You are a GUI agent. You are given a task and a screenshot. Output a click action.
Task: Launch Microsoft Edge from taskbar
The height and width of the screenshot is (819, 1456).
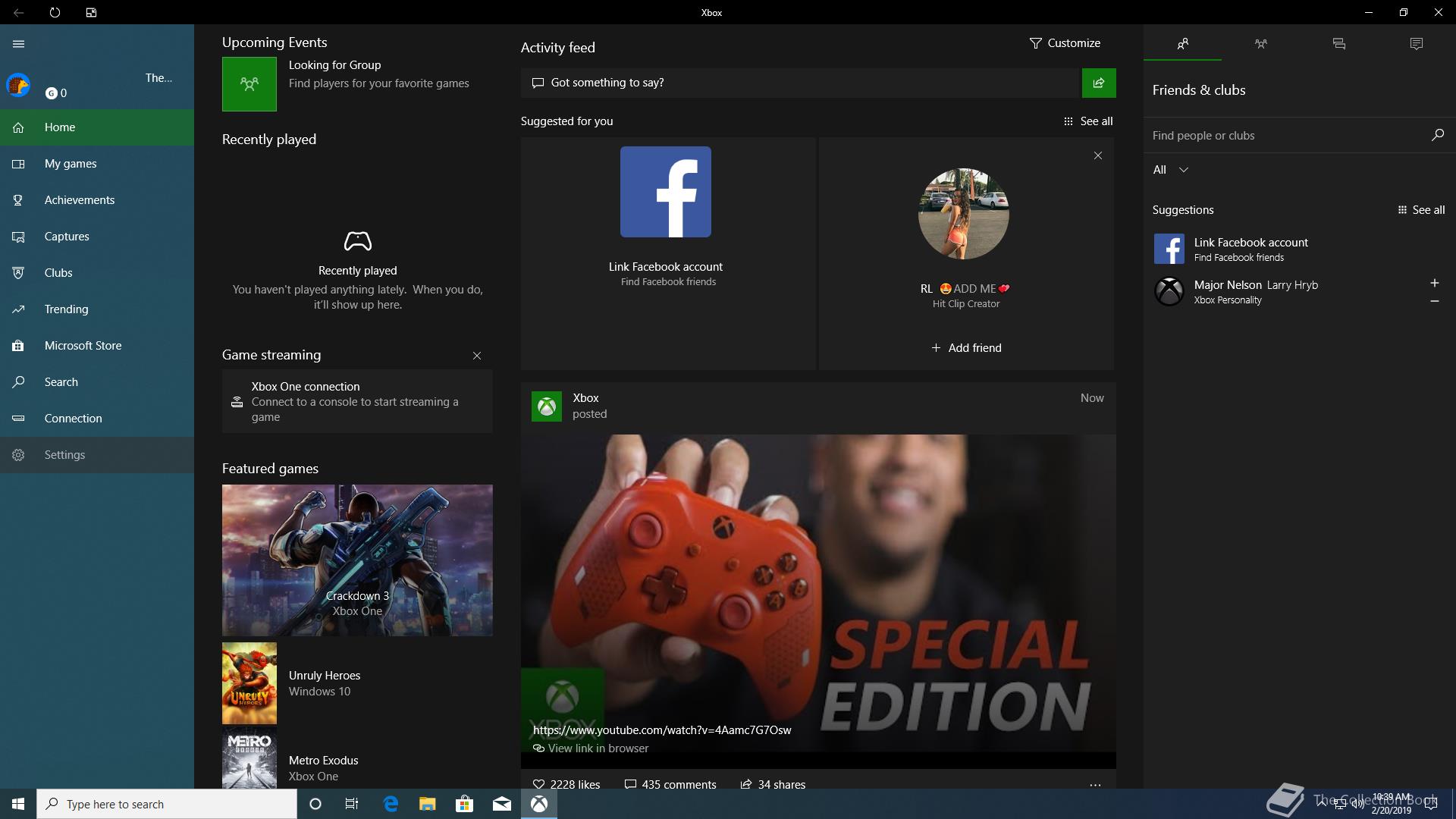click(x=391, y=804)
